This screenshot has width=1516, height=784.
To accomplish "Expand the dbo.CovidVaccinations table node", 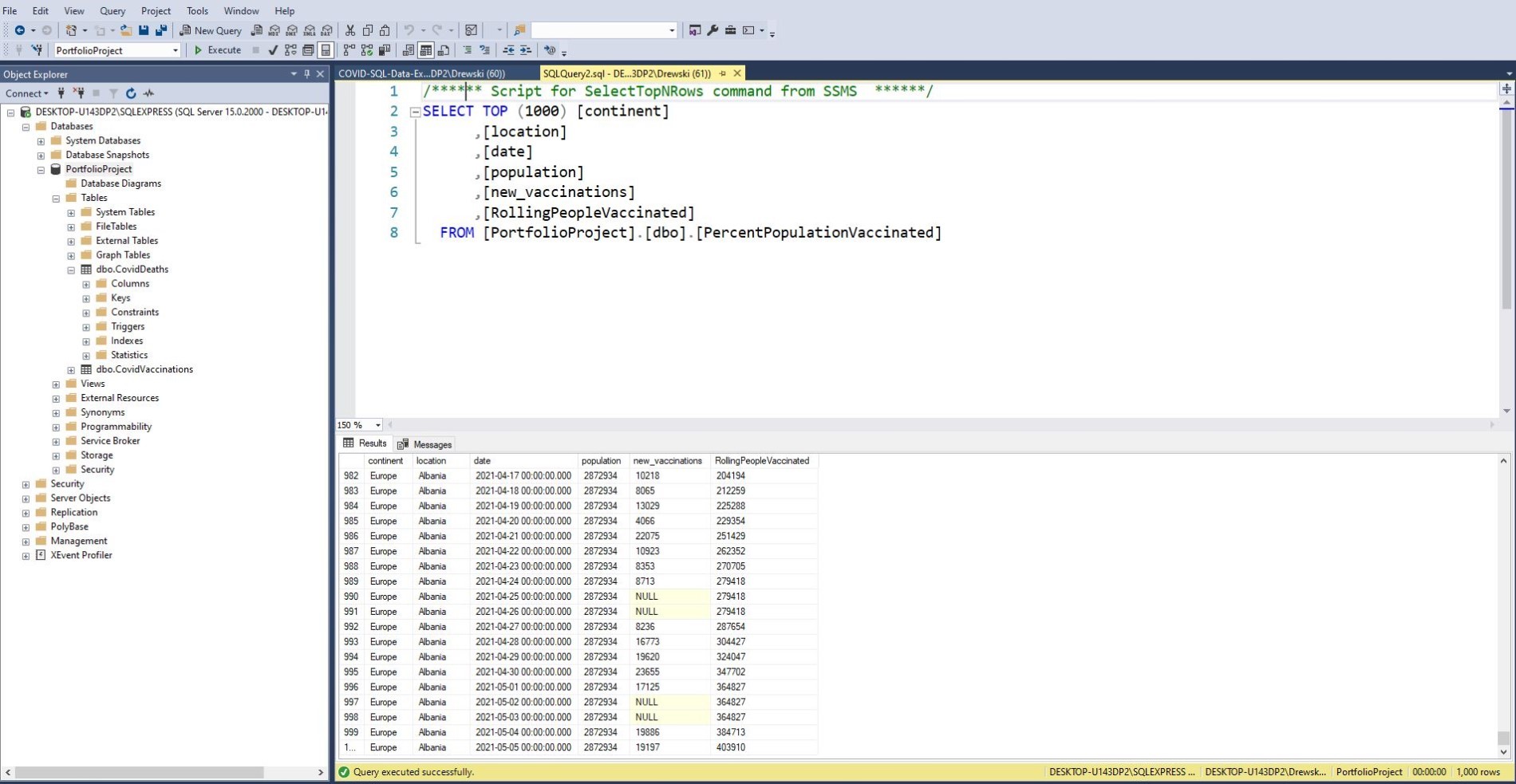I will 71,370.
